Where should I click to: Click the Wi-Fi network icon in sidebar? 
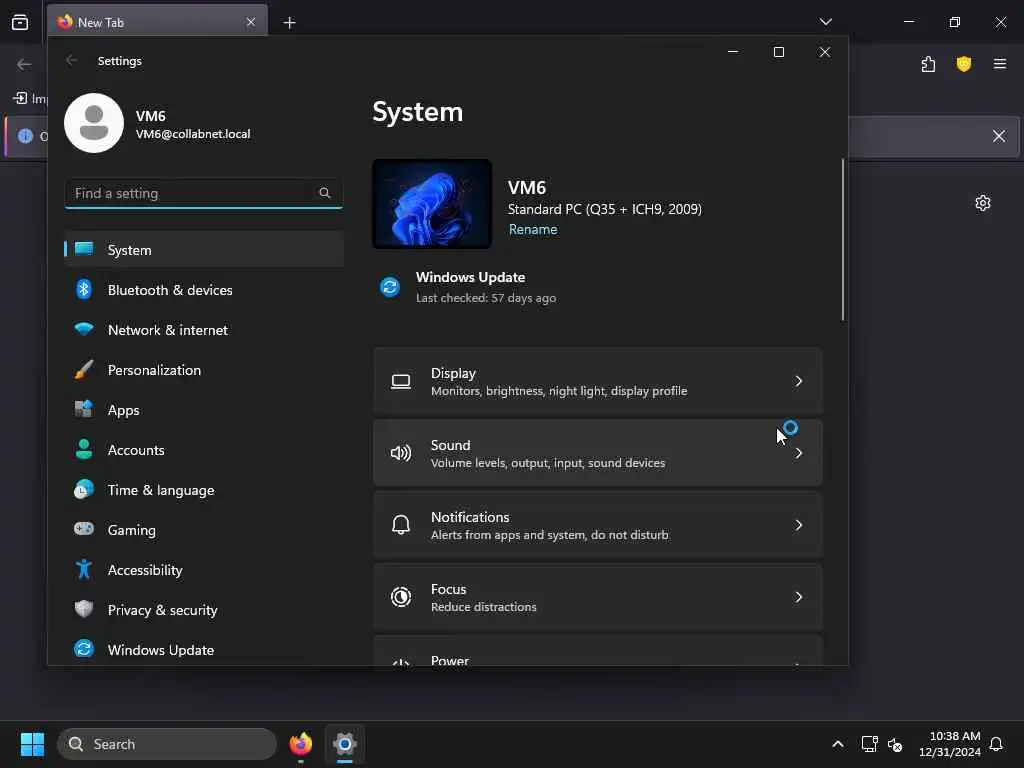[x=84, y=329]
